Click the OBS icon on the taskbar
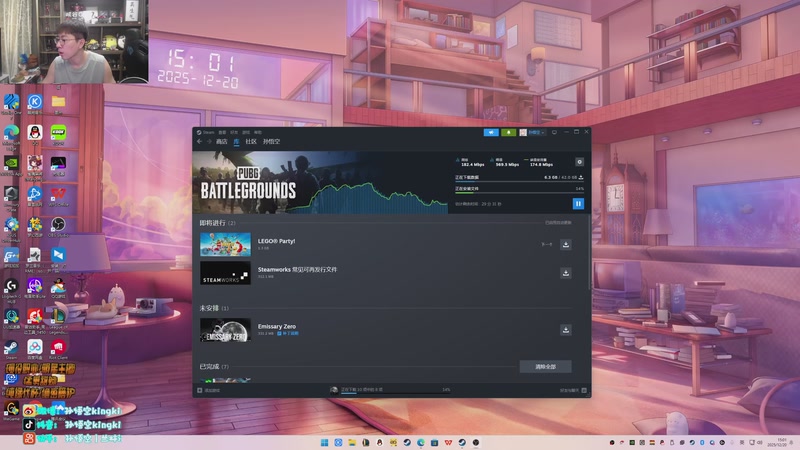This screenshot has height=450, width=800. click(x=476, y=442)
